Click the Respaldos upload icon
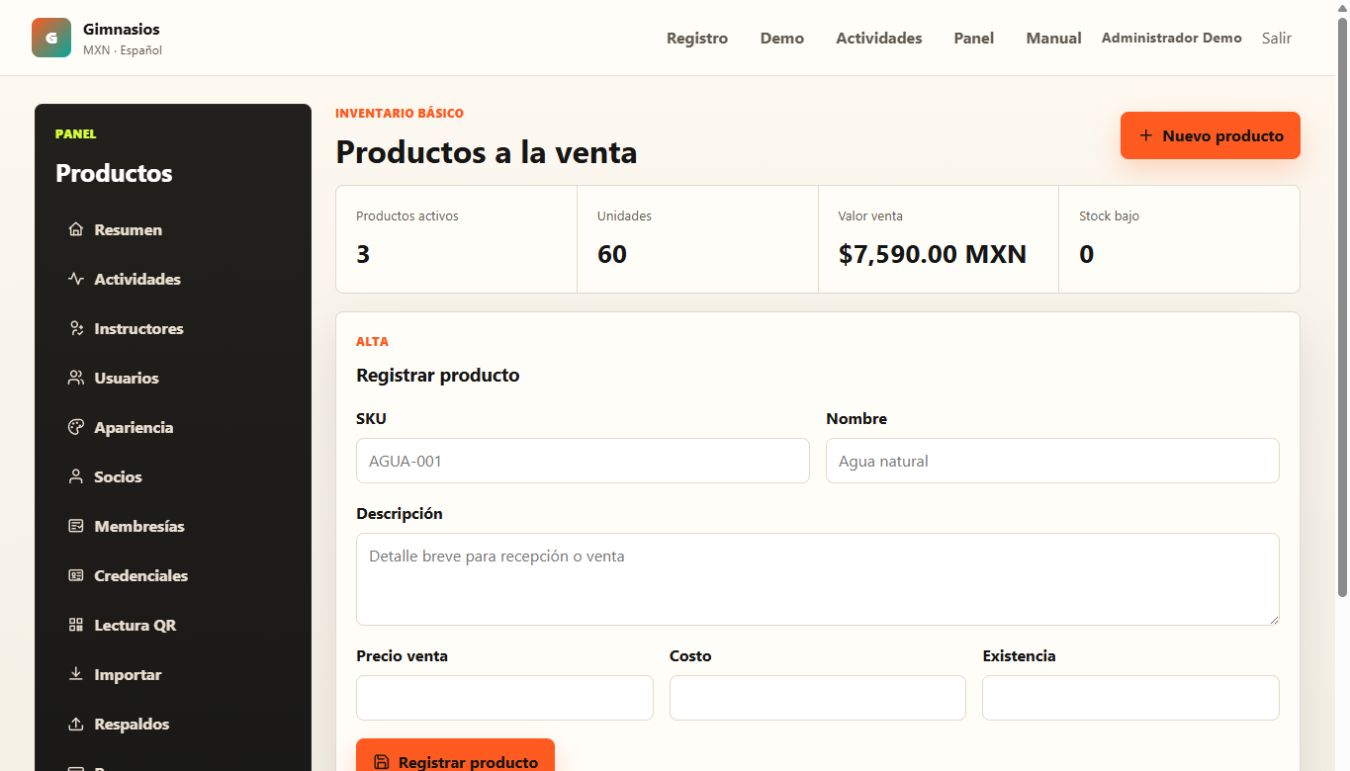Viewport: 1350px width, 771px height. pos(76,724)
